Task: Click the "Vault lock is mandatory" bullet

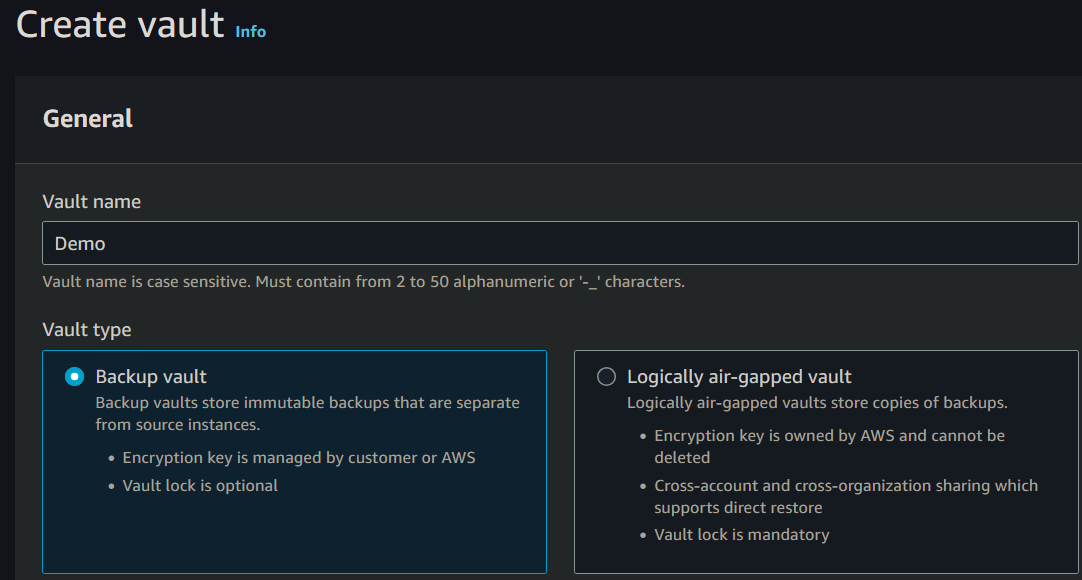Action: [741, 535]
